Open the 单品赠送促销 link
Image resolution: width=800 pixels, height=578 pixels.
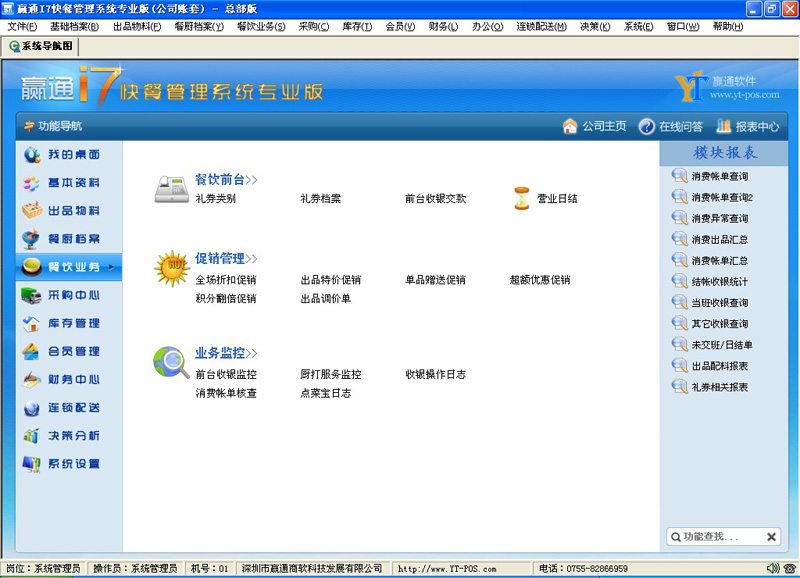[435, 280]
